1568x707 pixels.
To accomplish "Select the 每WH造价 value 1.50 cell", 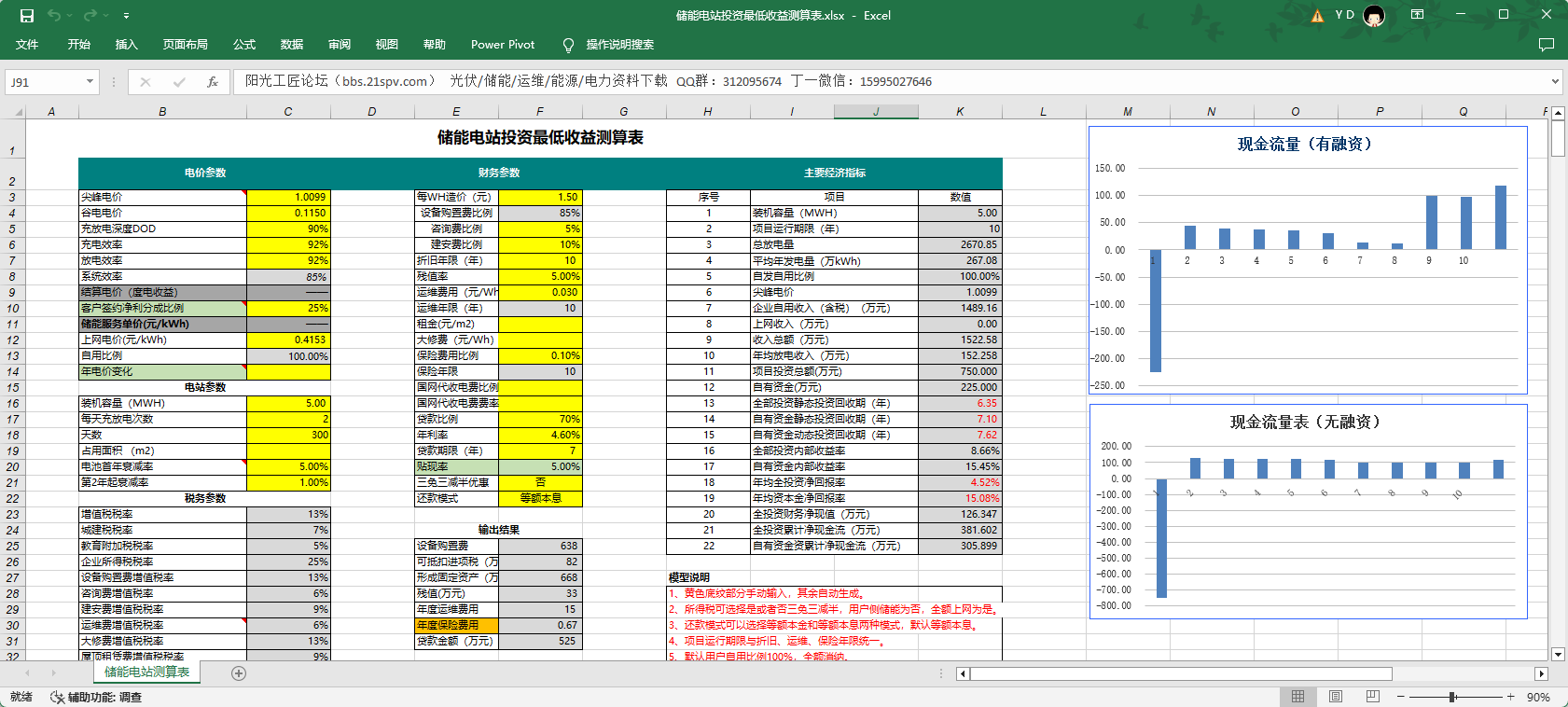I will tap(541, 197).
